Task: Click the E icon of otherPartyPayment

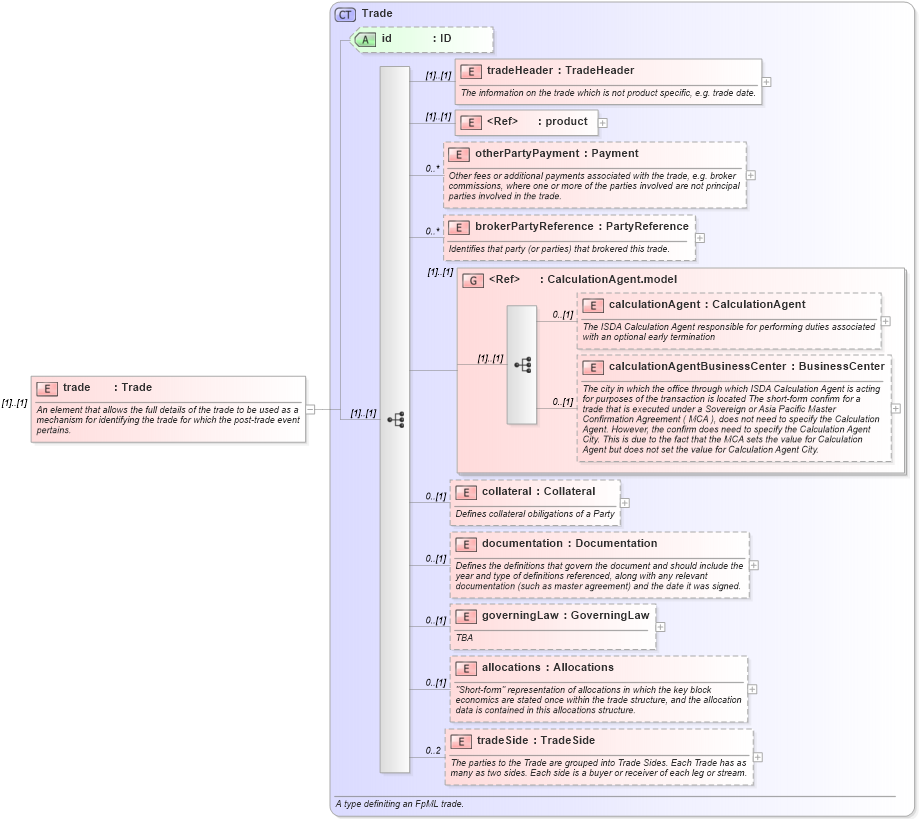Action: (x=460, y=155)
